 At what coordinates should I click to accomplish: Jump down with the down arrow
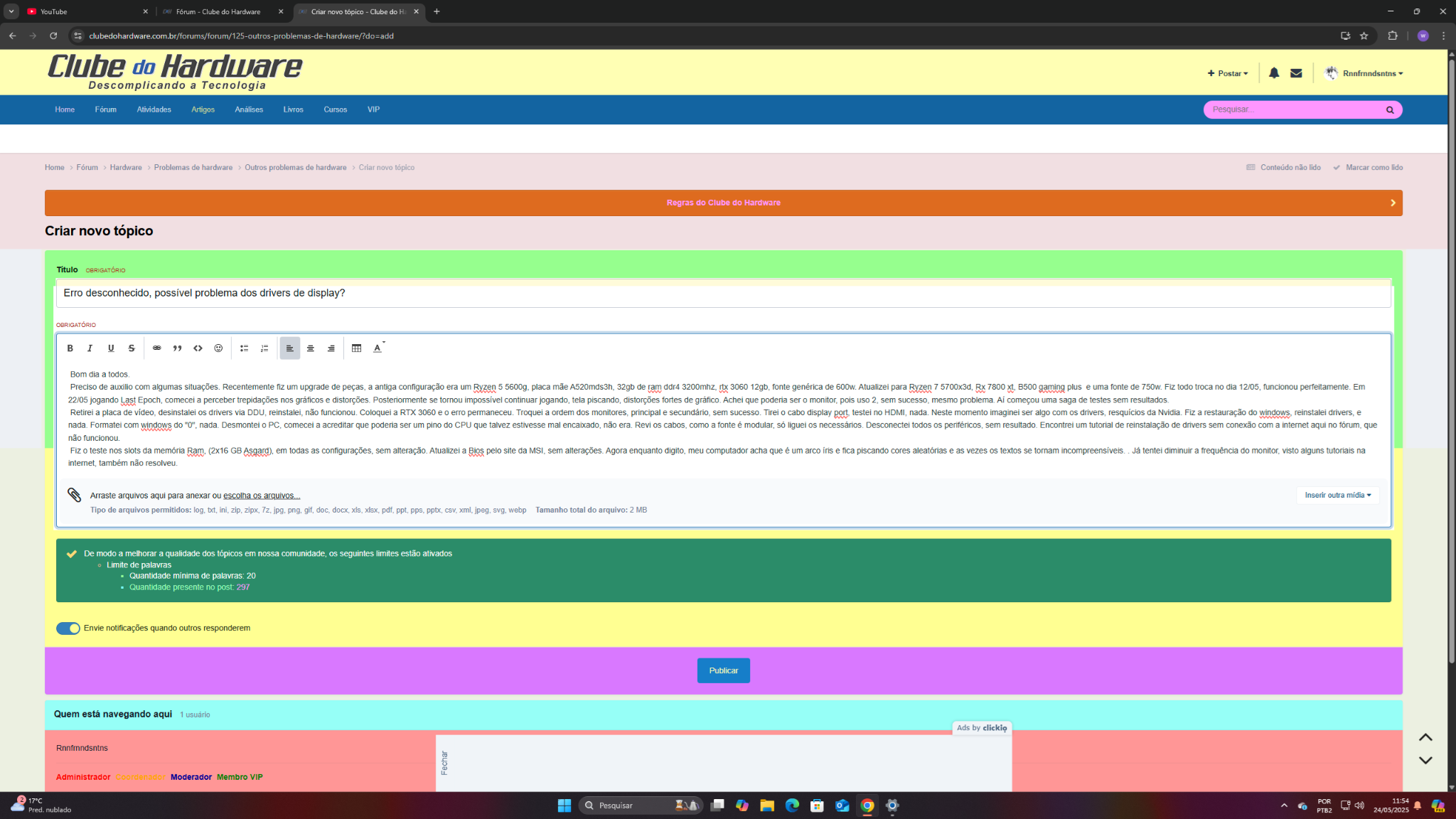1425,760
